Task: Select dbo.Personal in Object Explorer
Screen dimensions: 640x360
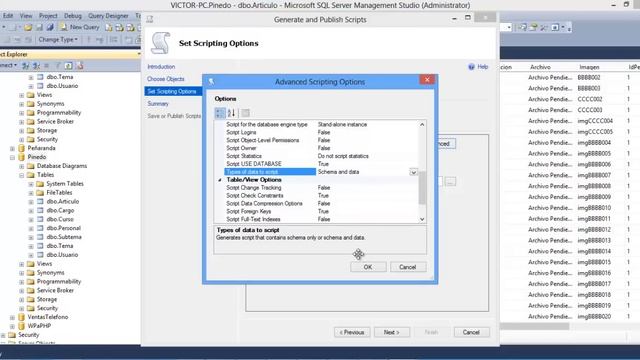Action: click(x=63, y=228)
